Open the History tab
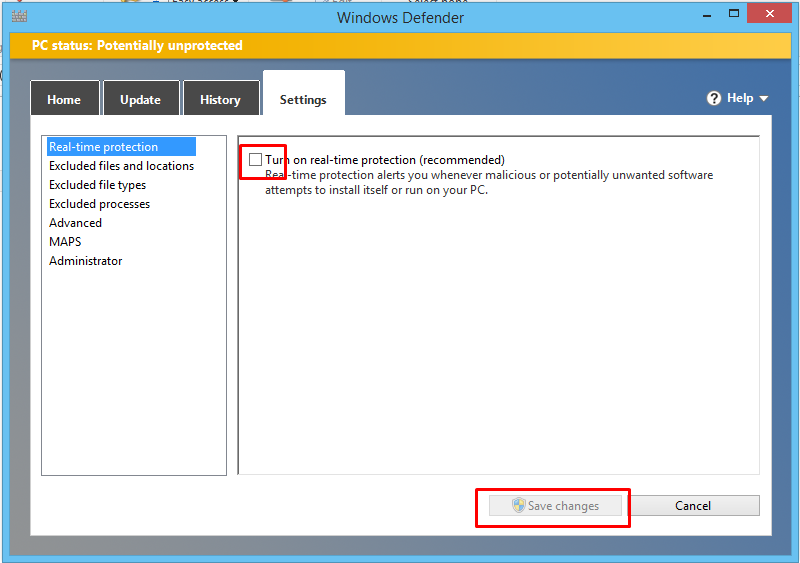This screenshot has height=563, width=800. click(x=220, y=98)
